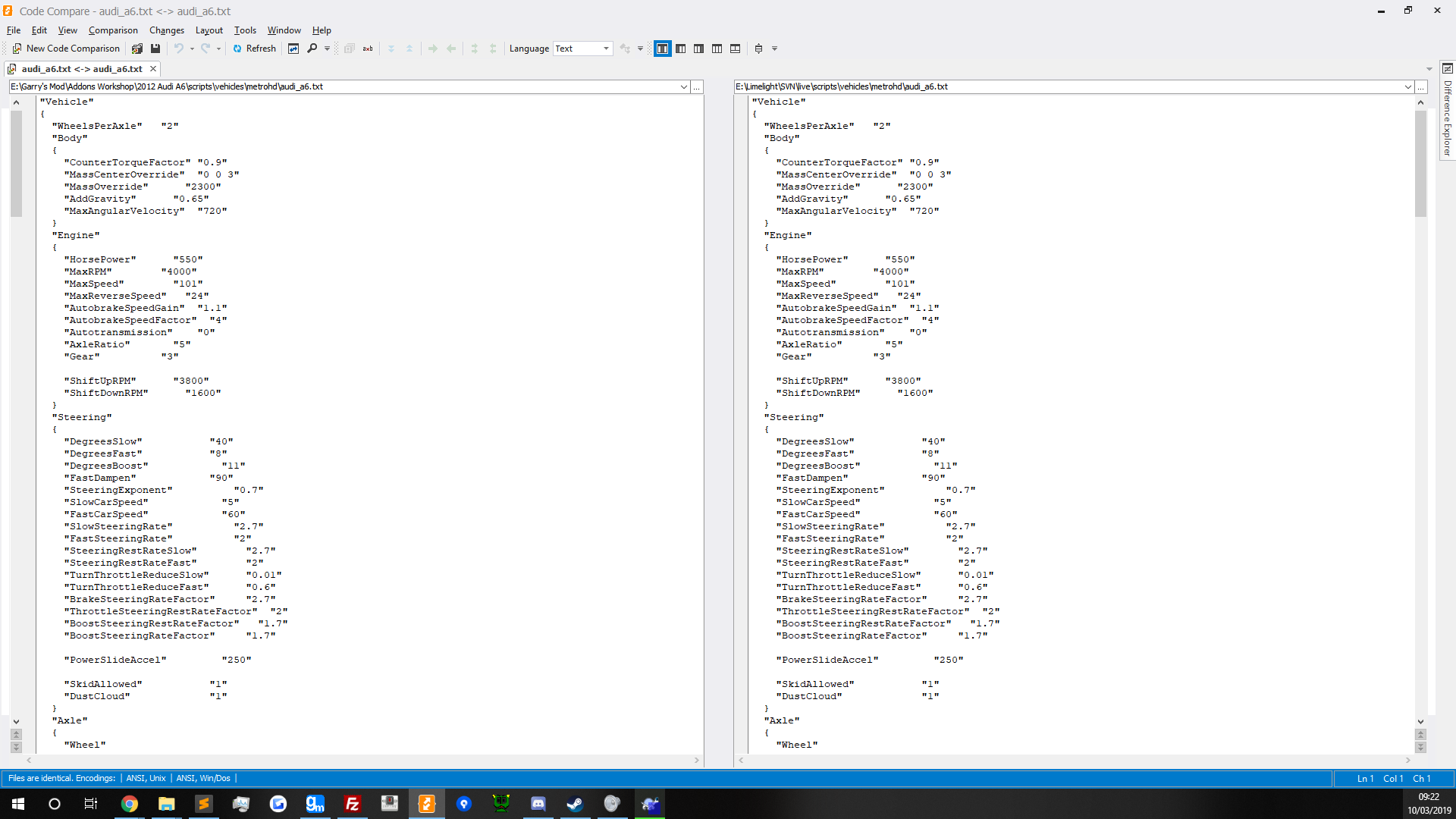
Task: Click the right pane scroll down arrow
Action: (x=1420, y=722)
